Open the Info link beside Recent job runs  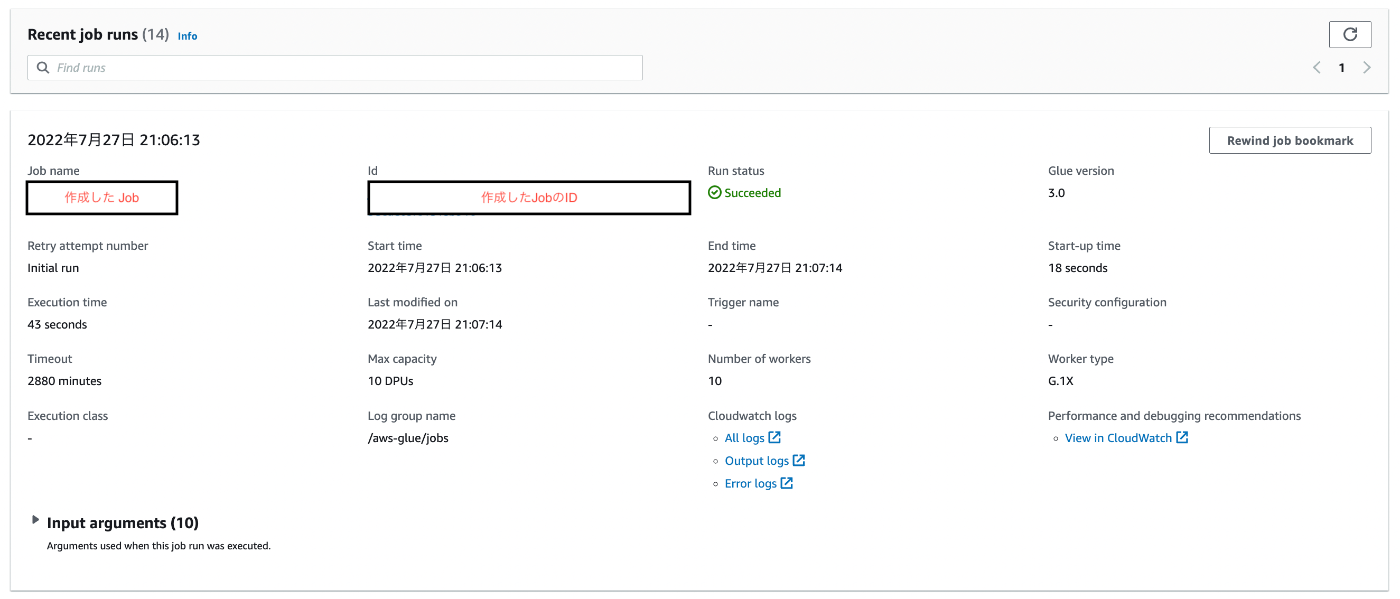188,36
